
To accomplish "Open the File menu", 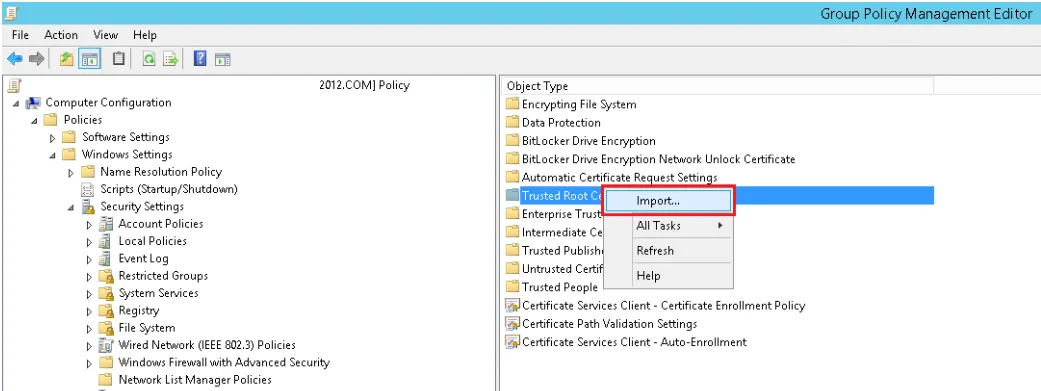I will 20,35.
